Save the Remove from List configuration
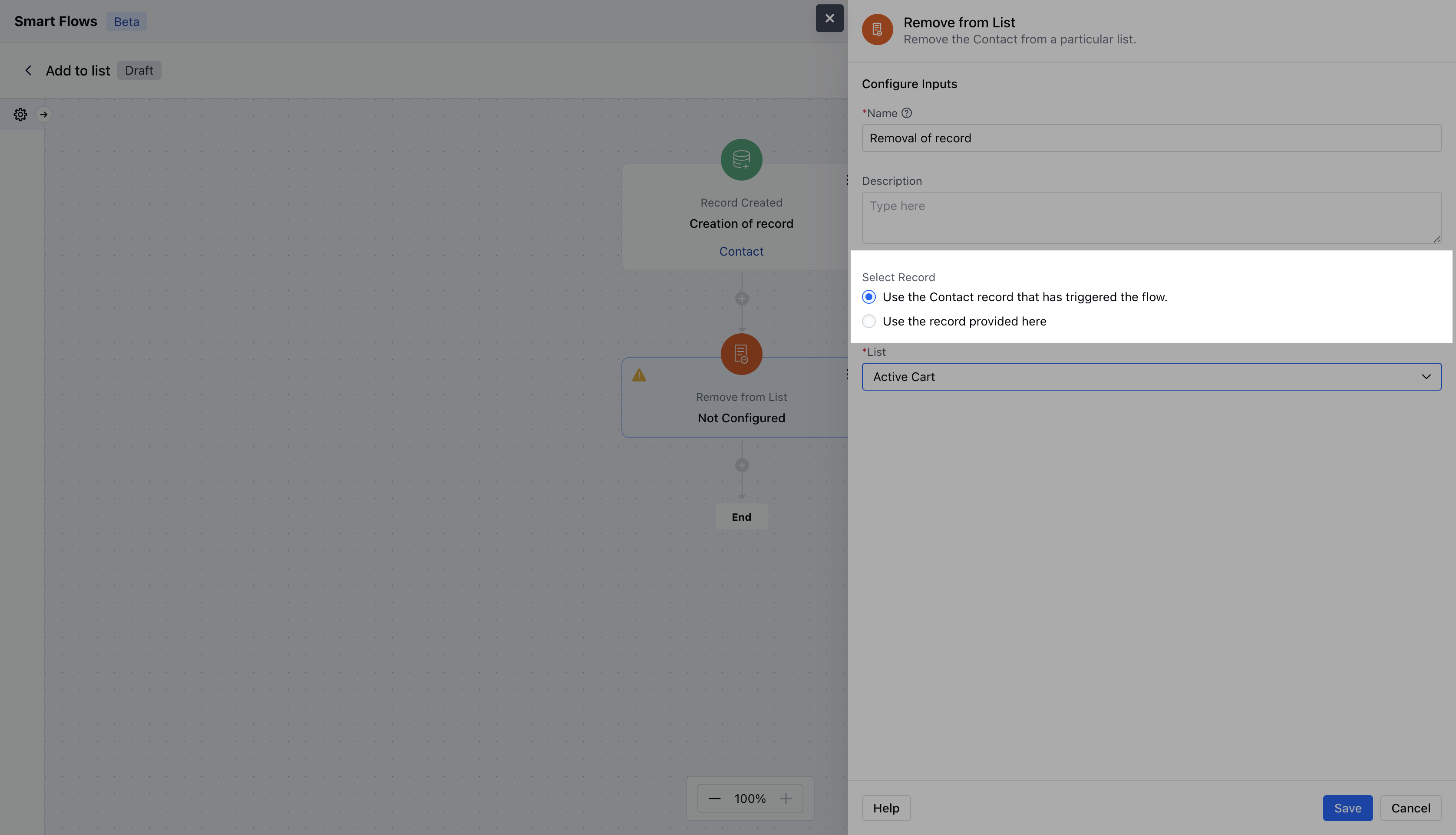 coord(1347,808)
